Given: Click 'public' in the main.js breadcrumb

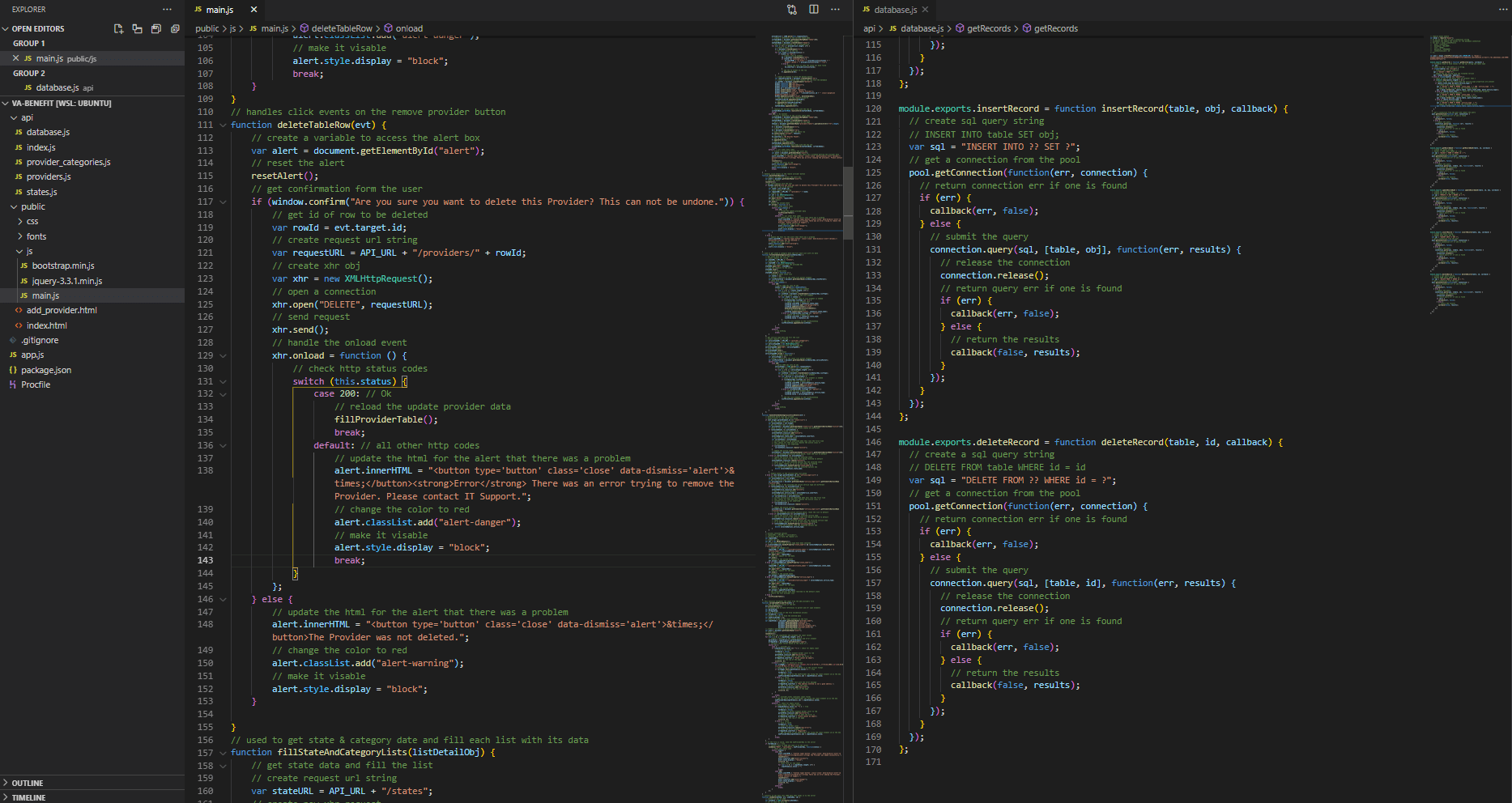Looking at the screenshot, I should pyautogui.click(x=207, y=28).
